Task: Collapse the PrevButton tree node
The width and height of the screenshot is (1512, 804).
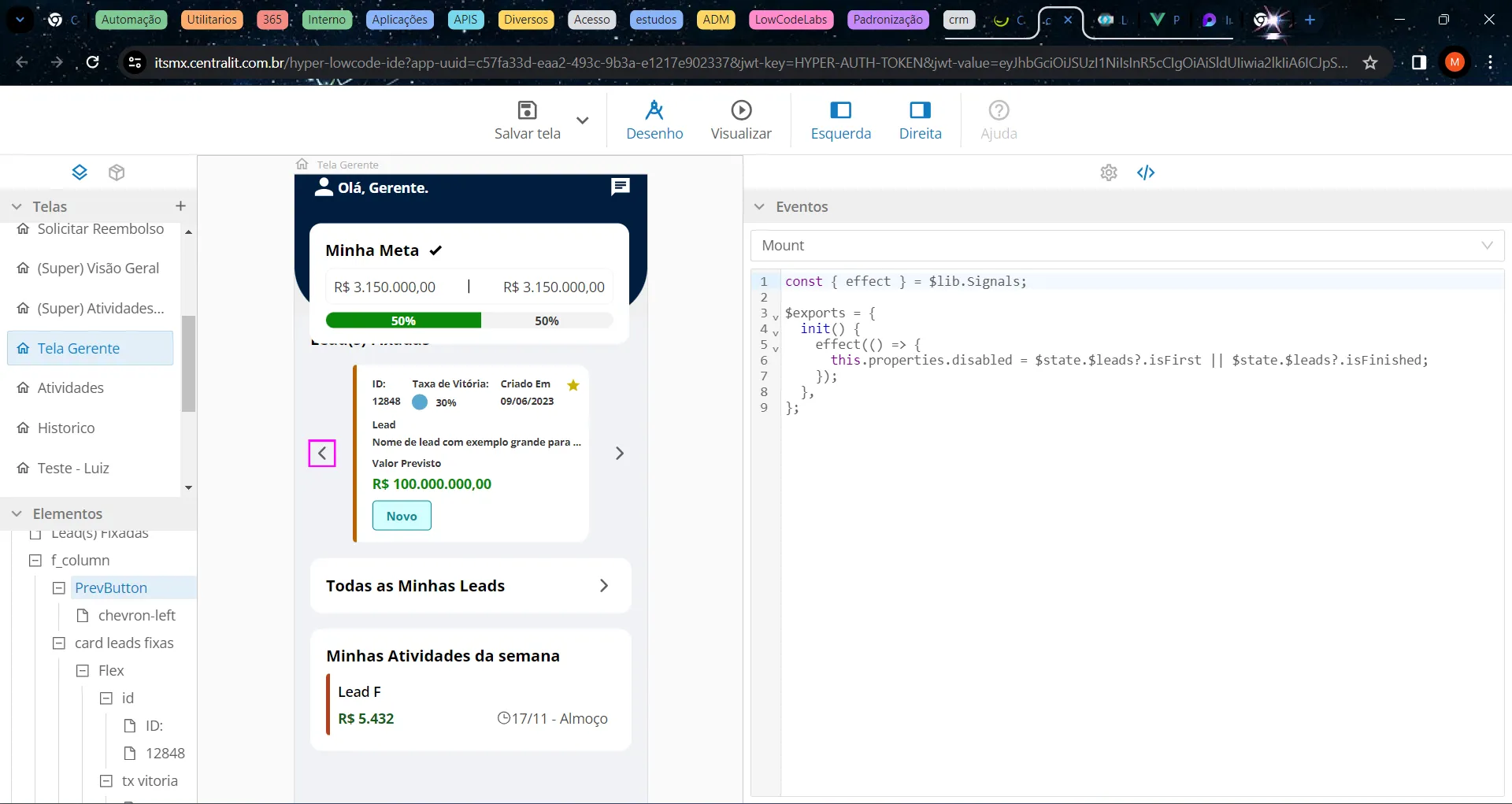Action: coord(59,588)
